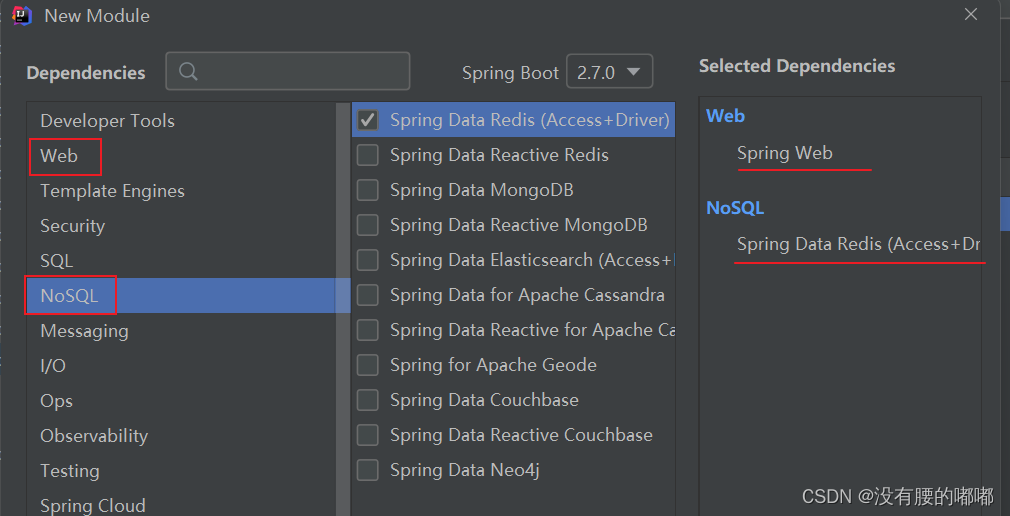Check Spring for Apache Geode
Screen dimensions: 1010x516
pos(368,365)
